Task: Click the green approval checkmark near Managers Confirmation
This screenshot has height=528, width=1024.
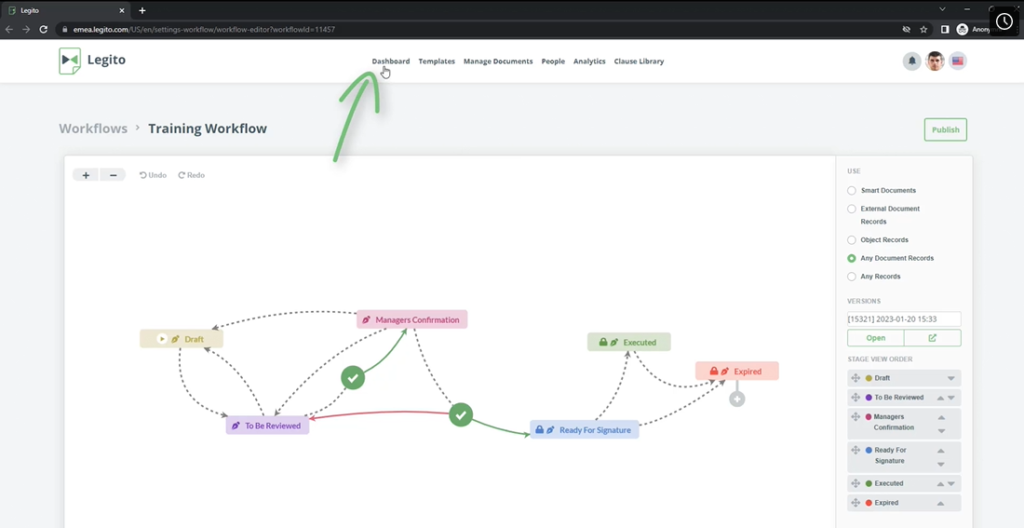Action: coord(352,377)
